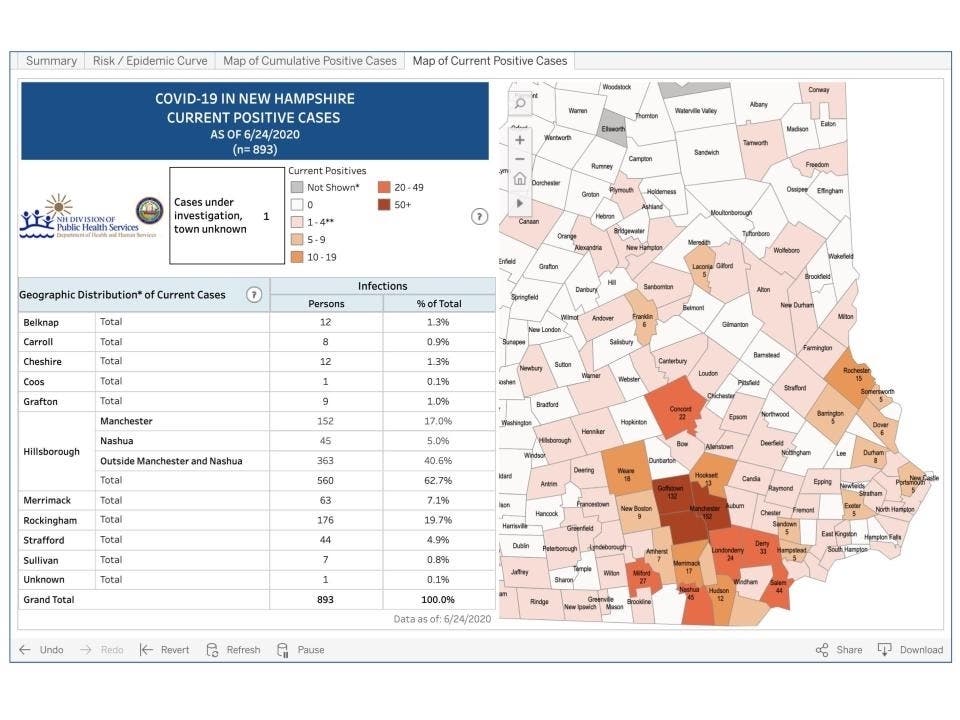
Task: Open the Risk / Epidemic Curve tab
Action: click(x=150, y=61)
